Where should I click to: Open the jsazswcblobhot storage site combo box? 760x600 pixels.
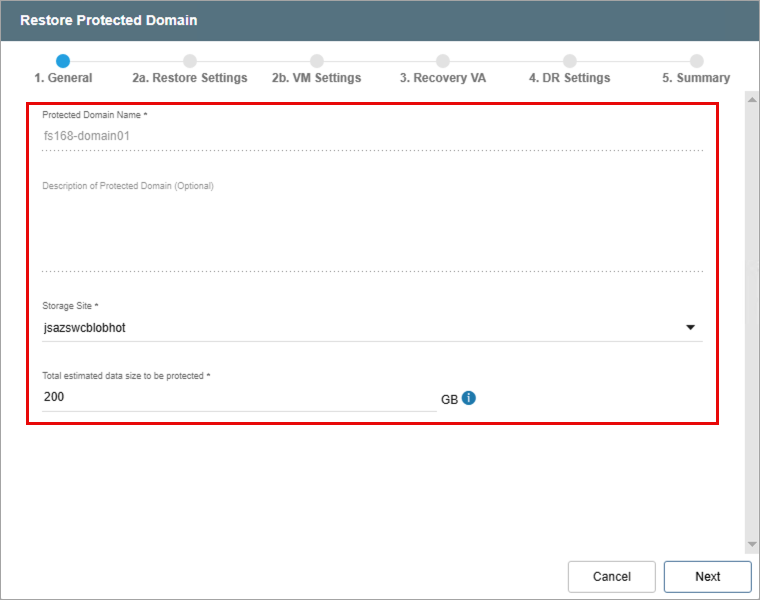point(360,327)
